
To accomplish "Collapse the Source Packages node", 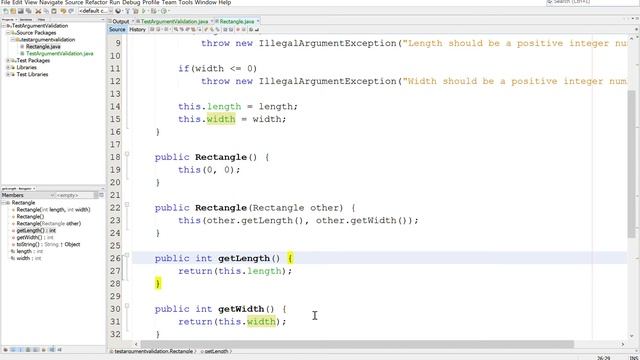I will pos(8,33).
